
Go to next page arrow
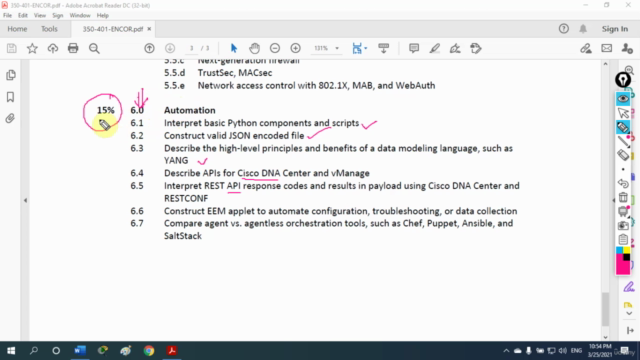point(170,49)
